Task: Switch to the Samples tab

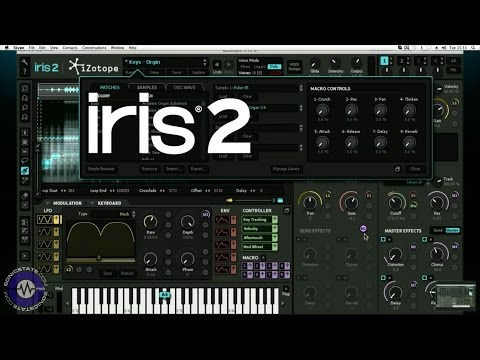Action: pyautogui.click(x=147, y=87)
